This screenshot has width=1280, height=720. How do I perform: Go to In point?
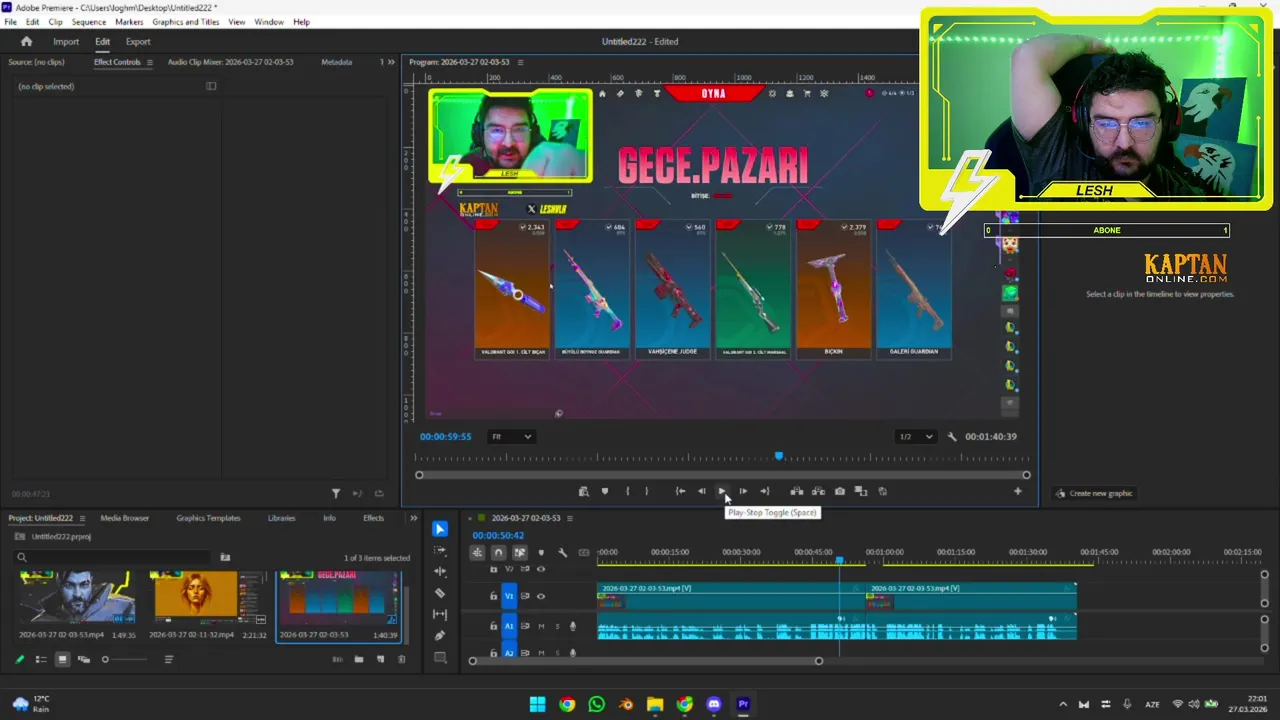point(680,491)
